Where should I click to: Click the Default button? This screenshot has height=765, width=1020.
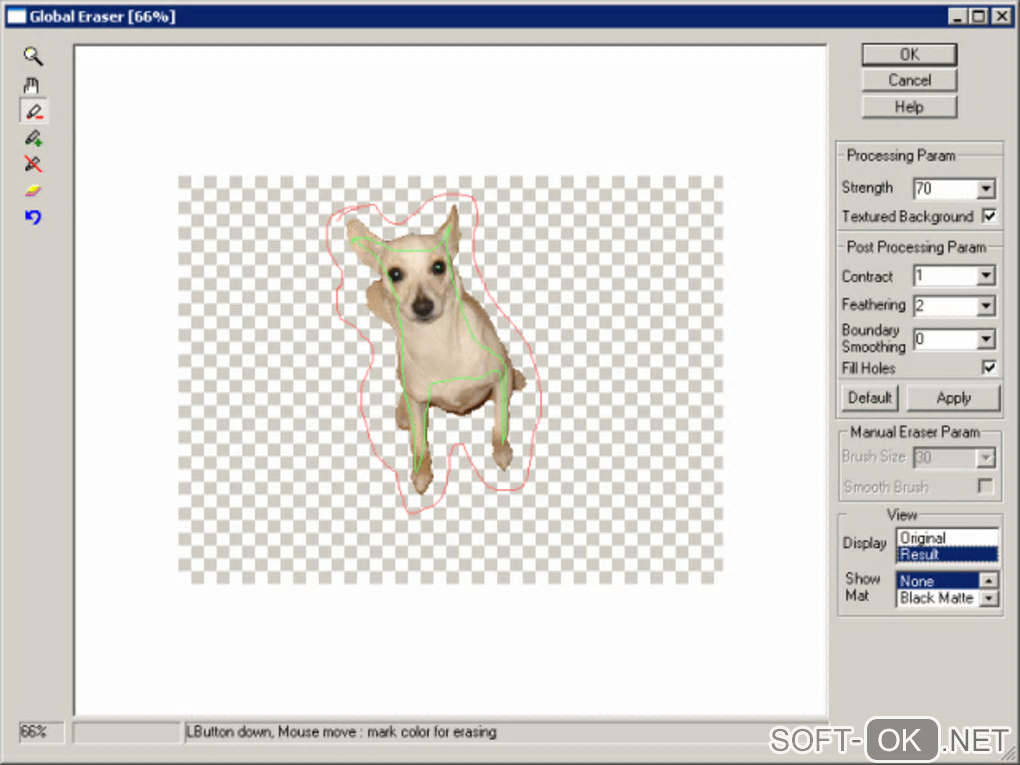870,397
